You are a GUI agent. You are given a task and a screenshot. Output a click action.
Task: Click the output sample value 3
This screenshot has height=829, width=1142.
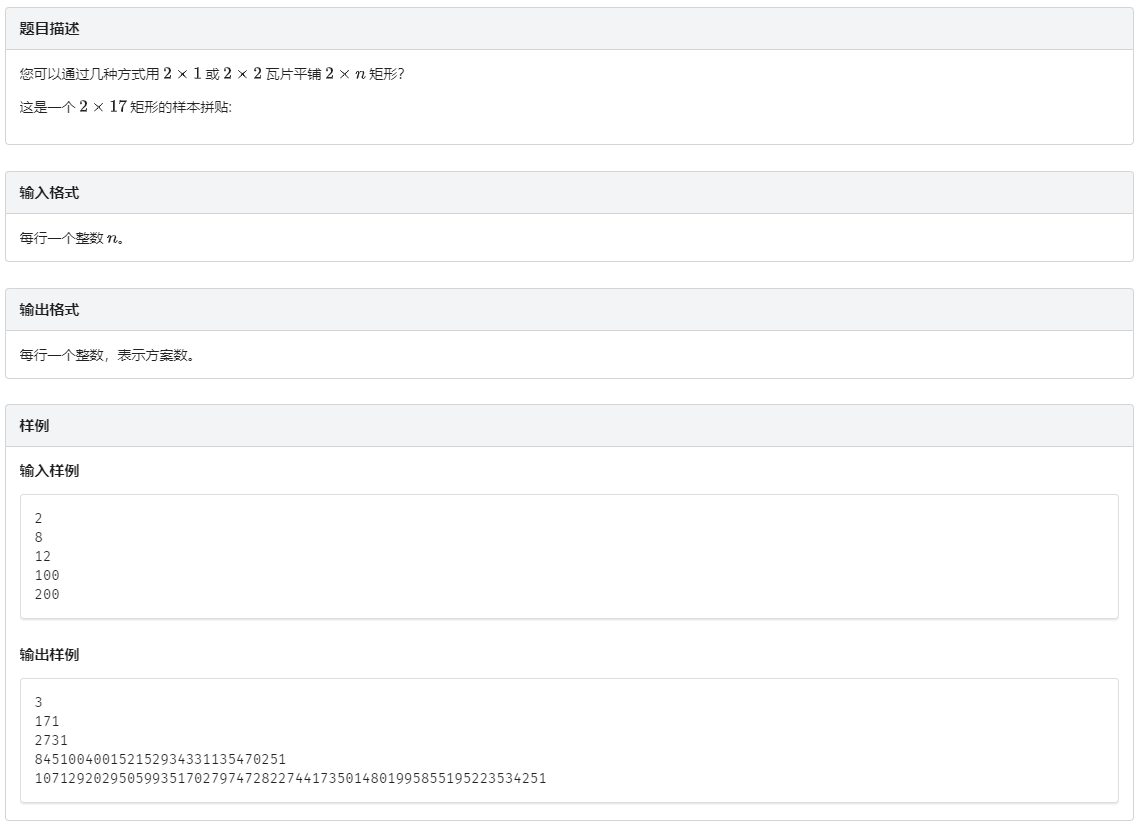39,702
